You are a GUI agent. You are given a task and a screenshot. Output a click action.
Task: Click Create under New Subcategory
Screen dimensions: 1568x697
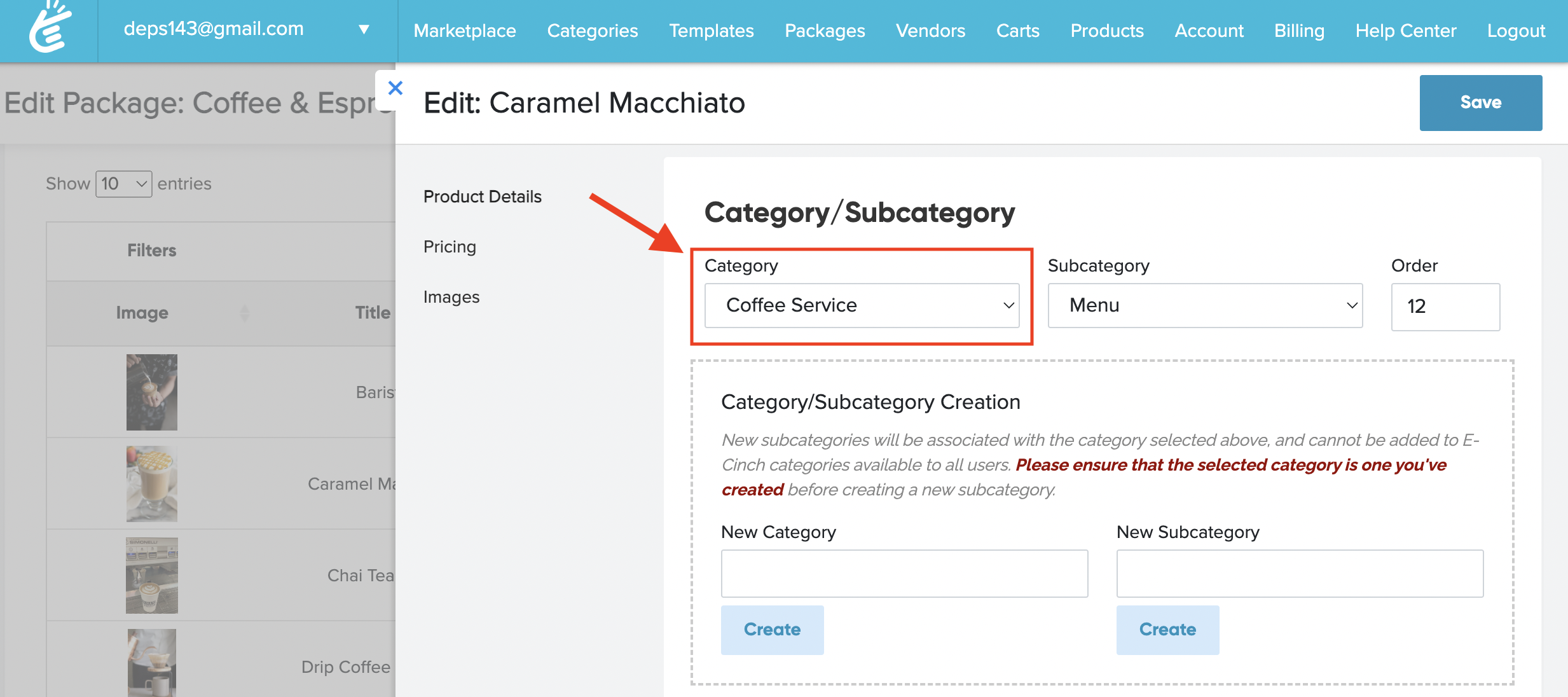pos(1167,630)
